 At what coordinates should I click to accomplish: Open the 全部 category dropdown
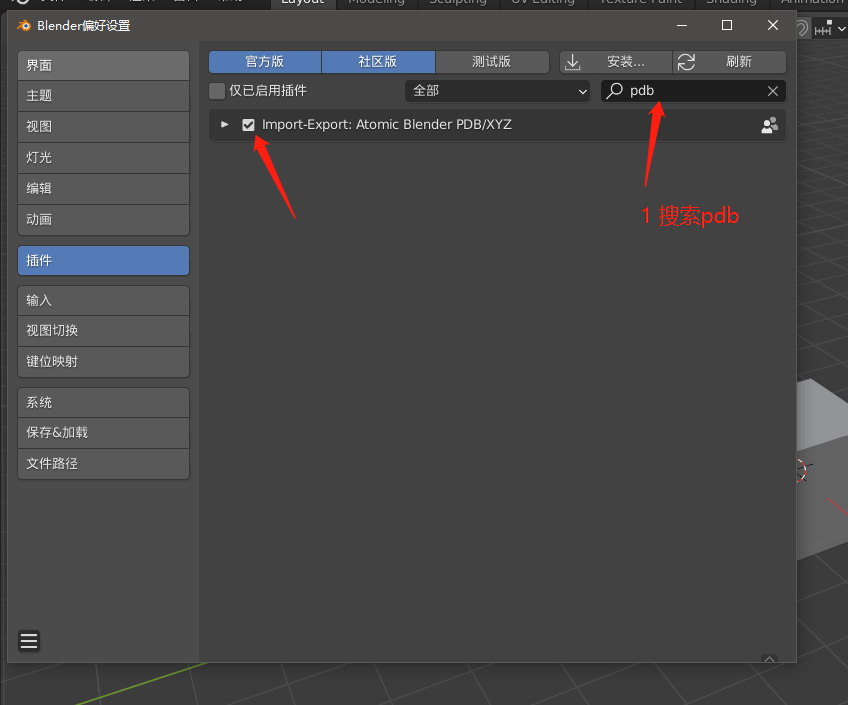[498, 91]
